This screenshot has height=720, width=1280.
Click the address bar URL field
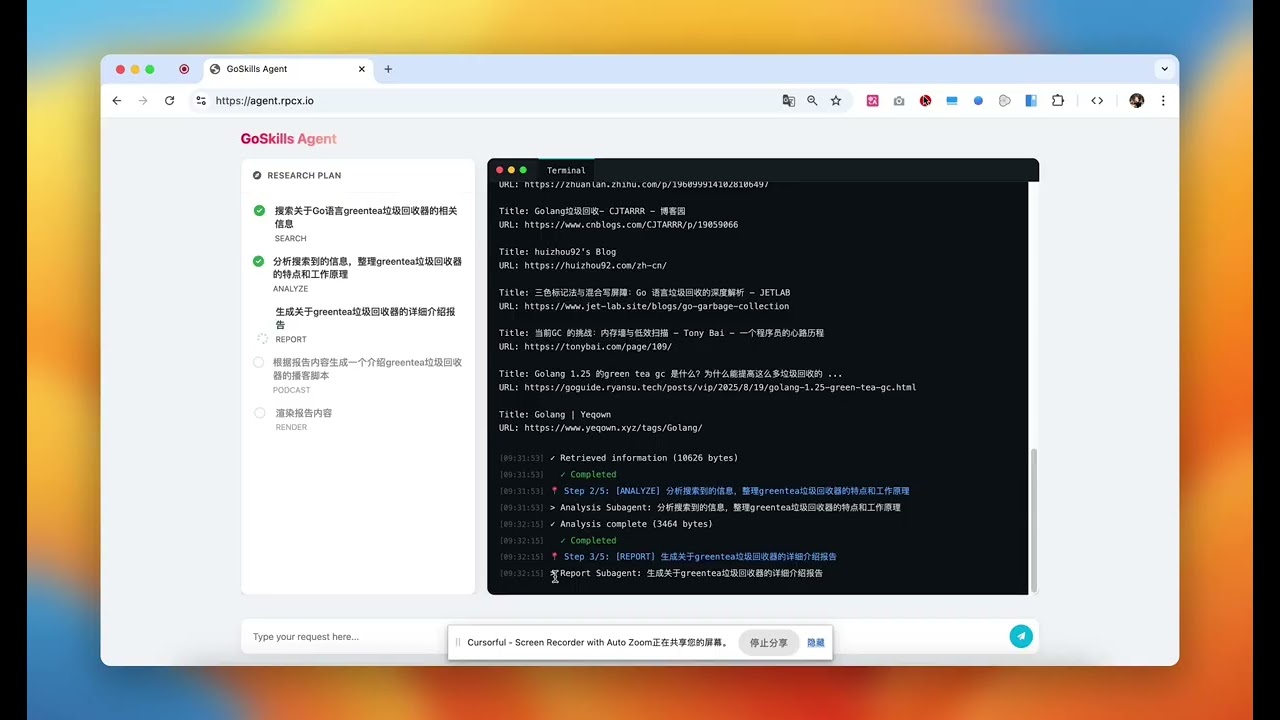(490, 101)
